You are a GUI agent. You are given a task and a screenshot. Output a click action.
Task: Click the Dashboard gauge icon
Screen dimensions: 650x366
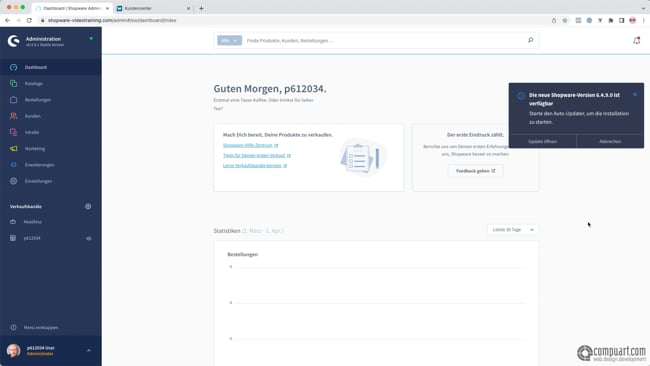point(14,67)
